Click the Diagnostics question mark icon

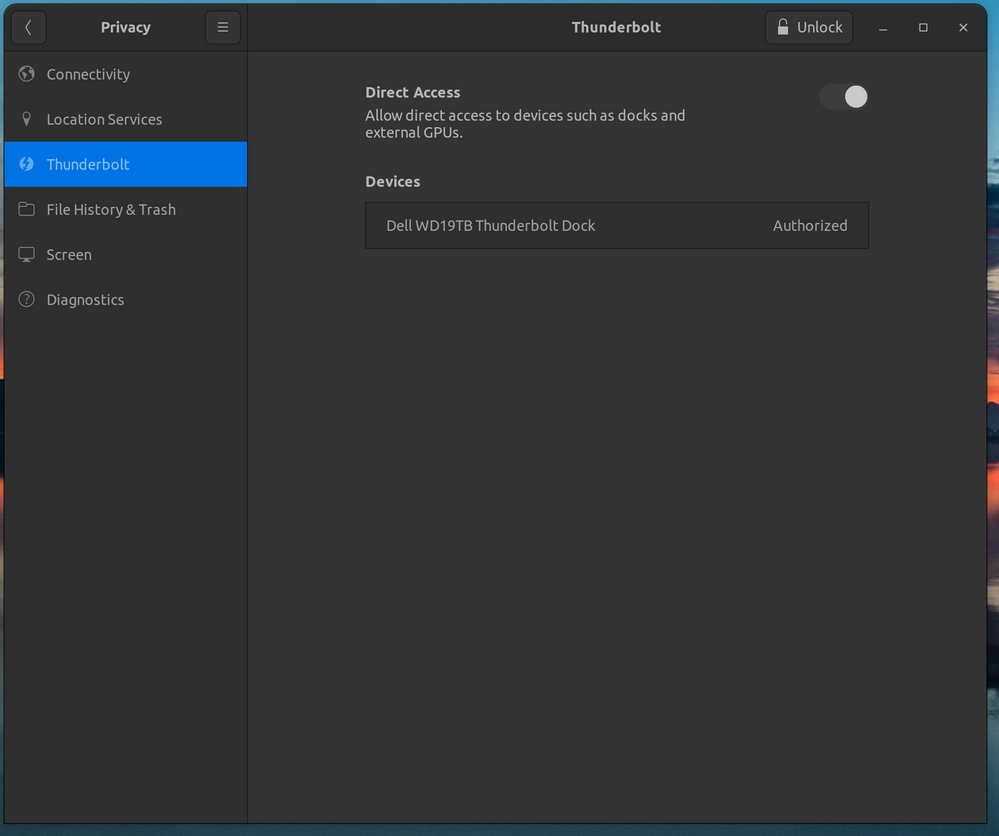[x=26, y=299]
